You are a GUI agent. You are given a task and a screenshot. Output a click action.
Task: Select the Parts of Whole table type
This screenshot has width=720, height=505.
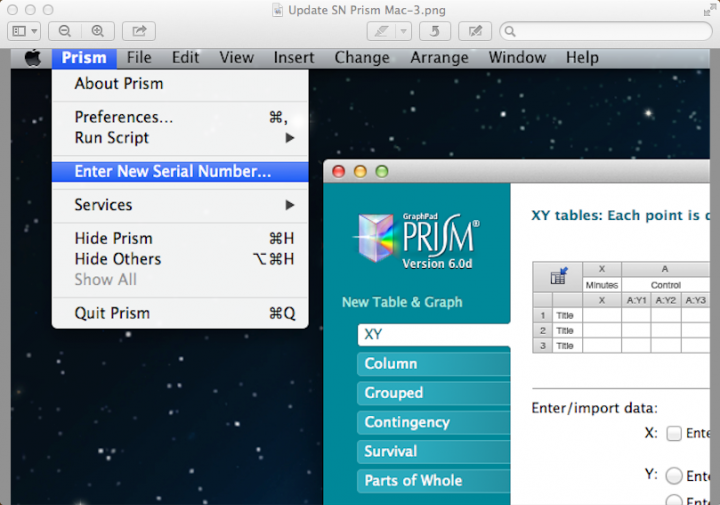click(434, 481)
